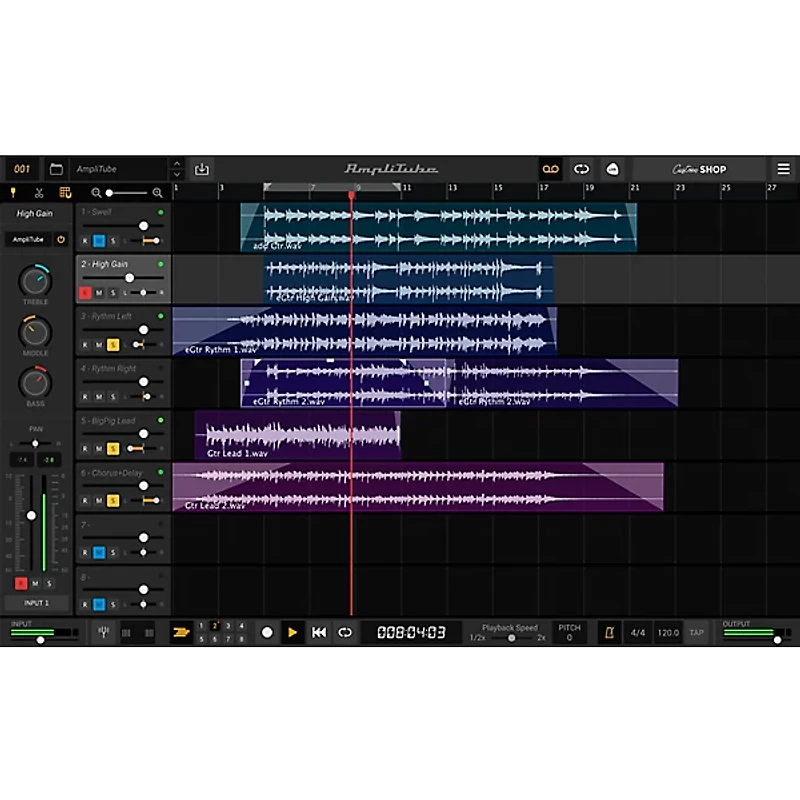
Task: Select the scissors editing tool
Action: pyautogui.click(x=38, y=193)
